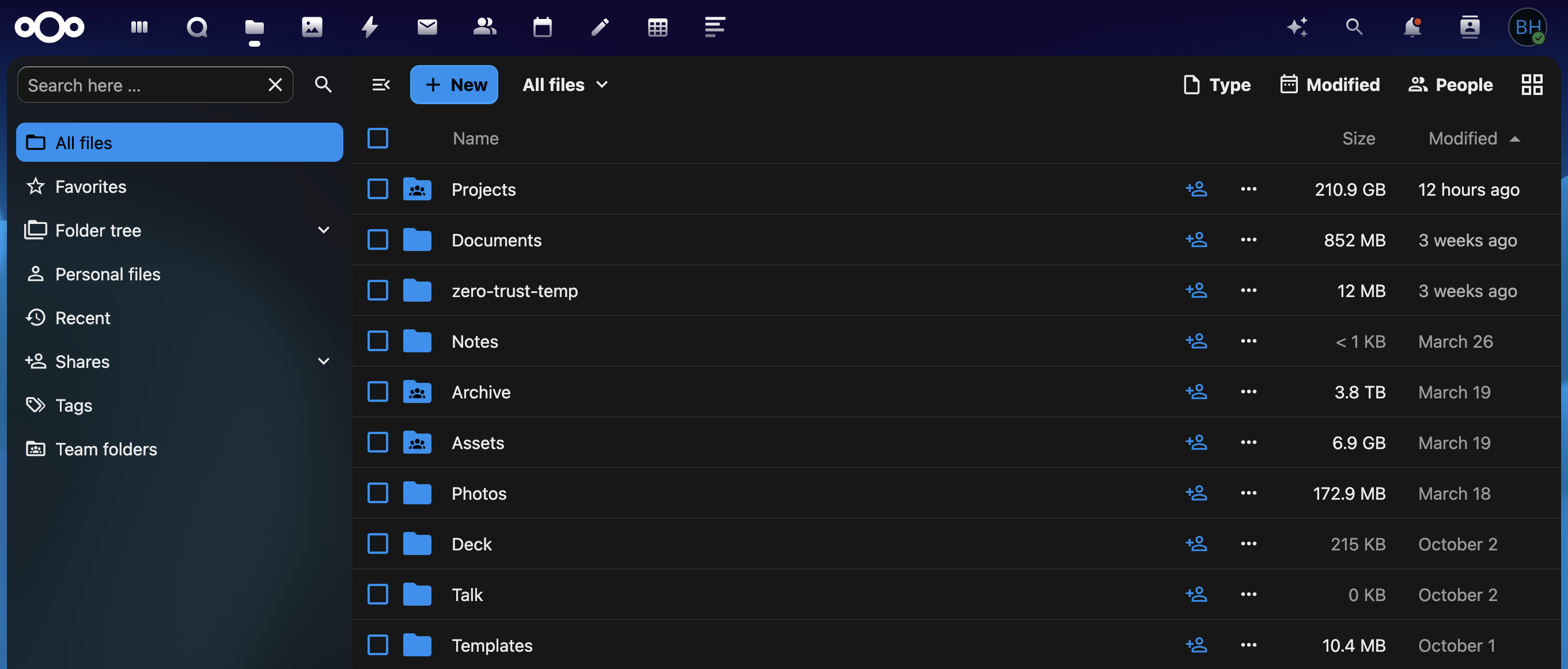The image size is (1568, 669).
Task: Tick the checkbox beside Archive folder
Action: (x=377, y=391)
